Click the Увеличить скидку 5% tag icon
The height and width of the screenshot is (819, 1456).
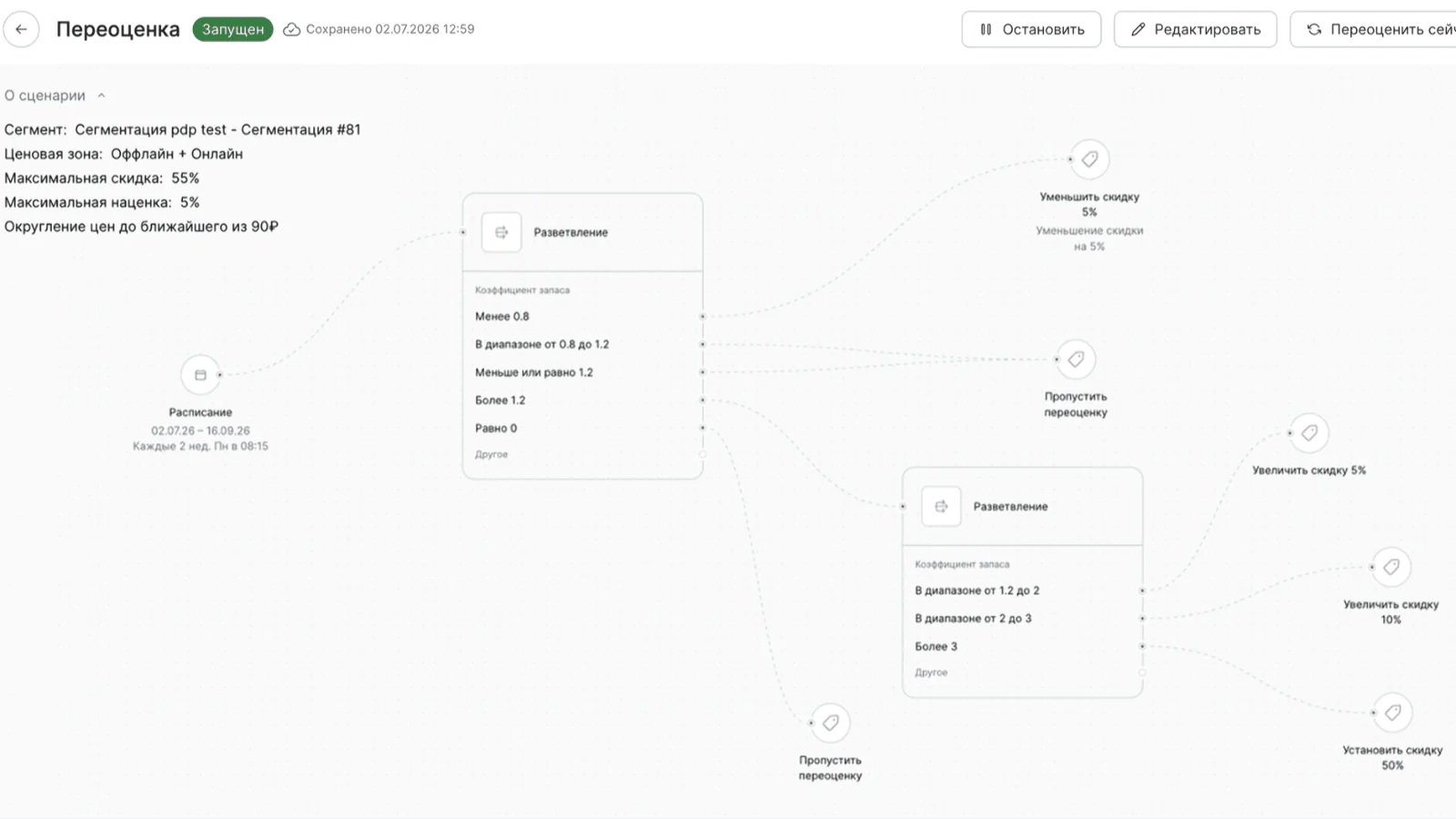(x=1309, y=433)
